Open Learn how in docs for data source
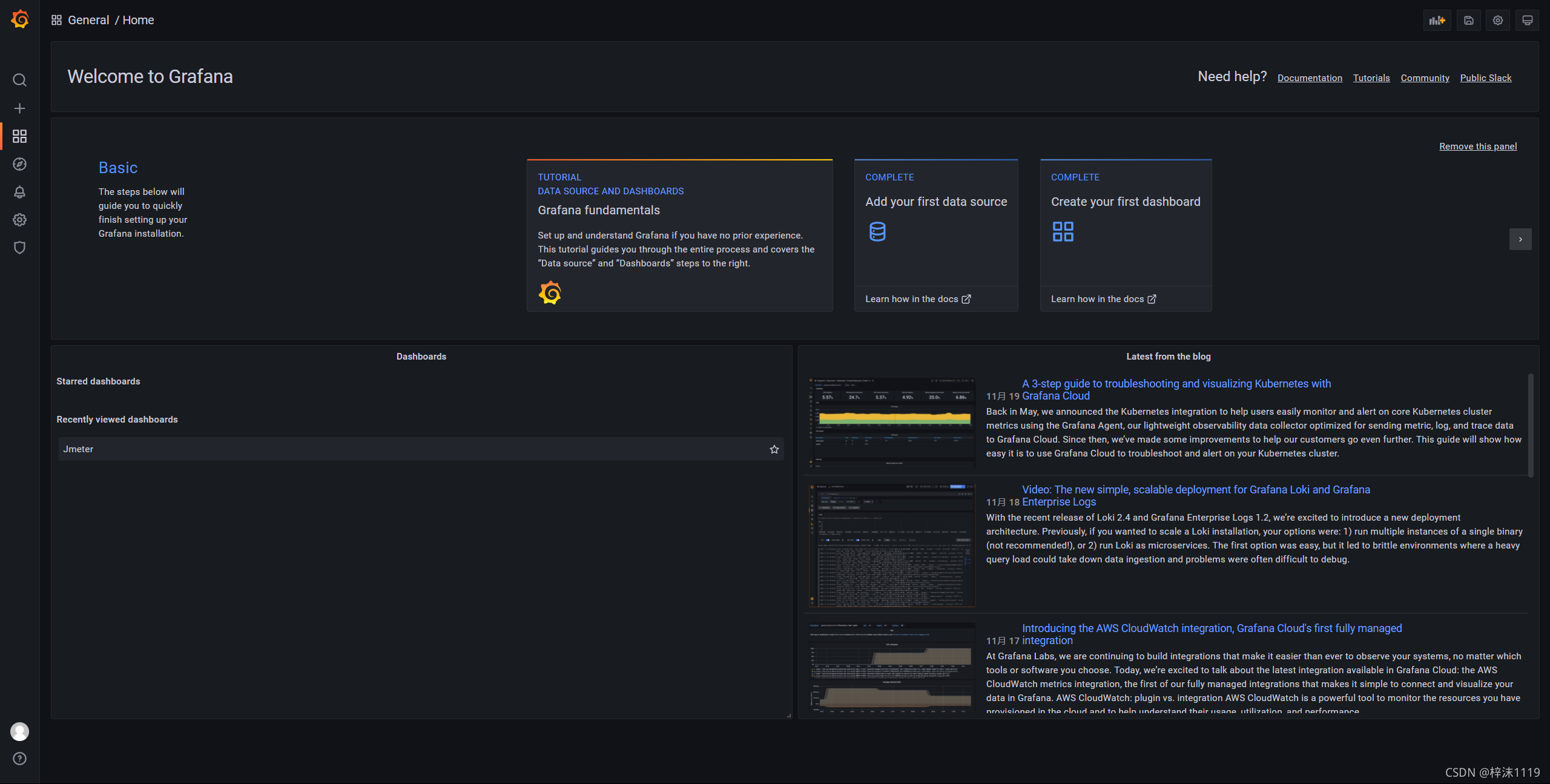 click(918, 299)
